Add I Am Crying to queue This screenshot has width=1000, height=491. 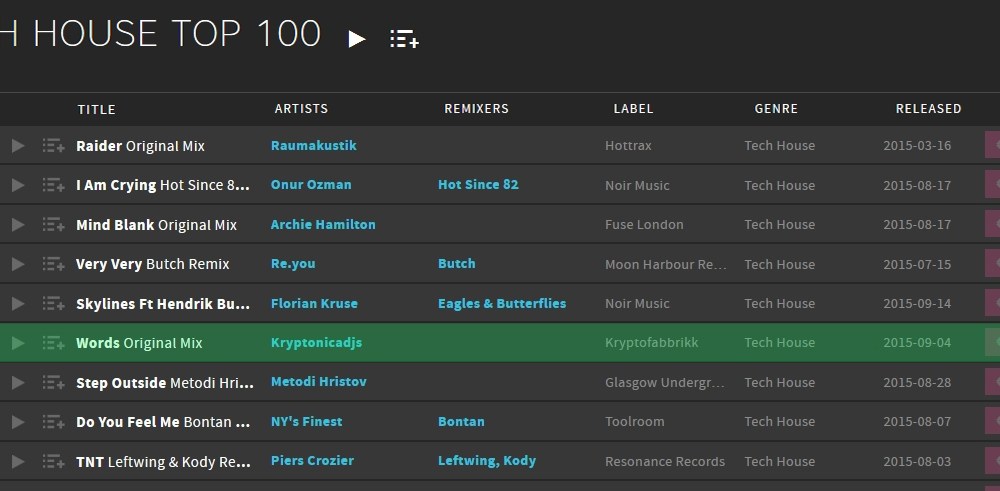pyautogui.click(x=53, y=185)
